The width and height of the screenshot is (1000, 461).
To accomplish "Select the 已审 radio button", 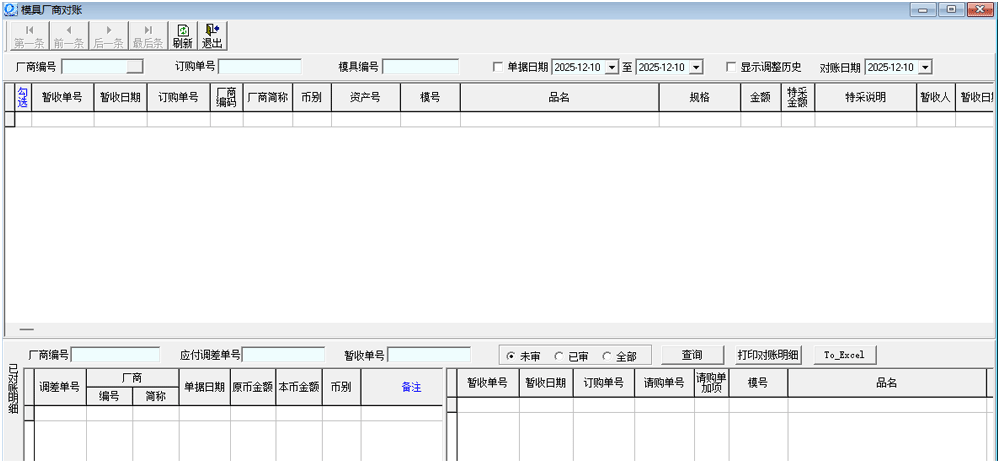I will [x=560, y=356].
